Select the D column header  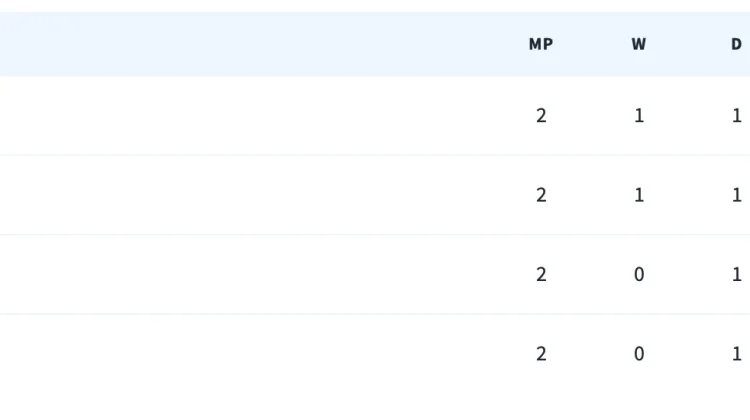[x=737, y=44]
